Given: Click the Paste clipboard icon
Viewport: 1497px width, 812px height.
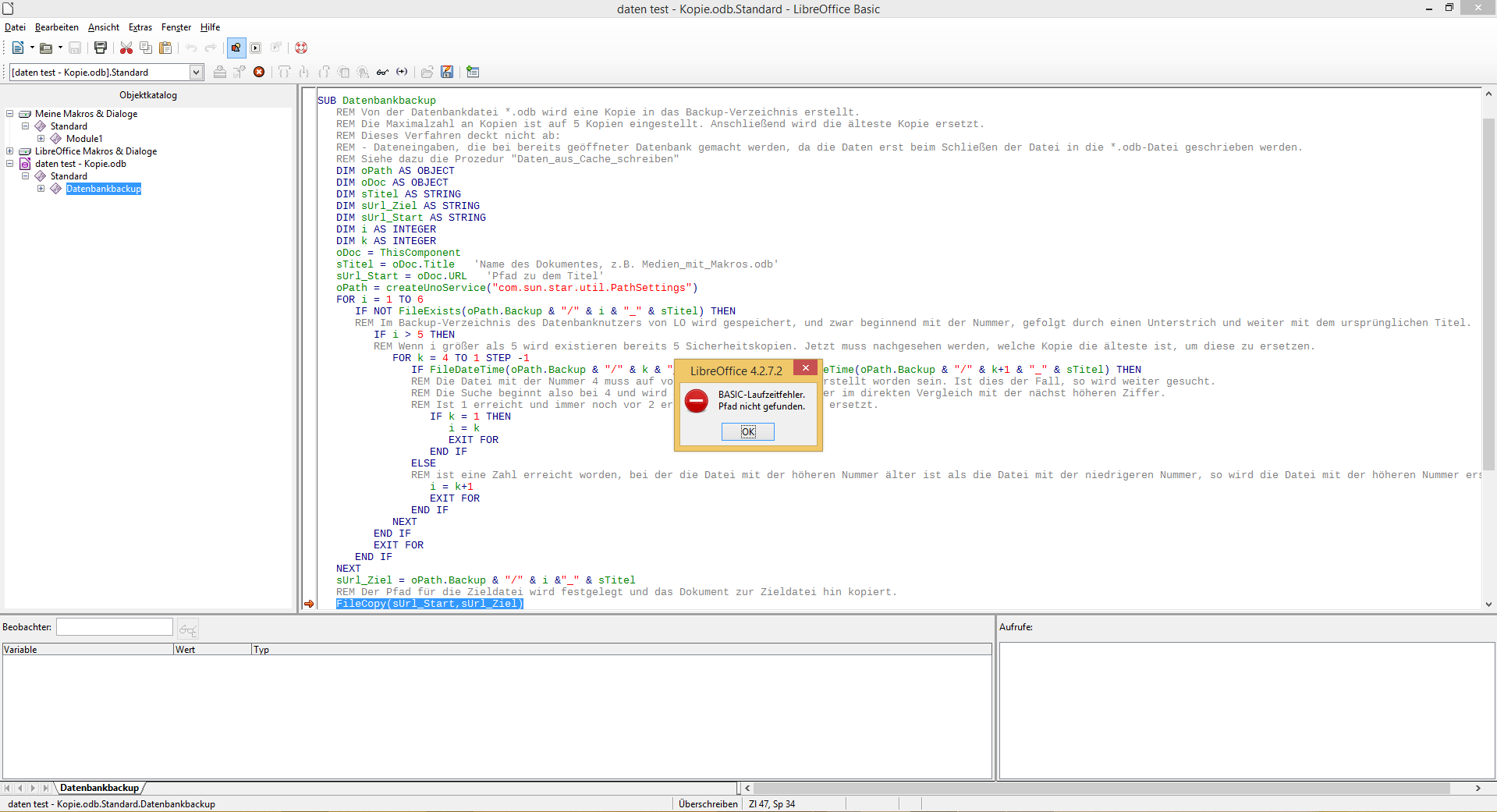Looking at the screenshot, I should click(165, 48).
